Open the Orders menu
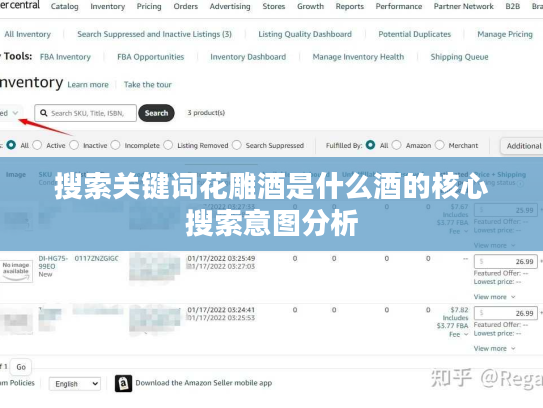The width and height of the screenshot is (543, 408). click(186, 7)
